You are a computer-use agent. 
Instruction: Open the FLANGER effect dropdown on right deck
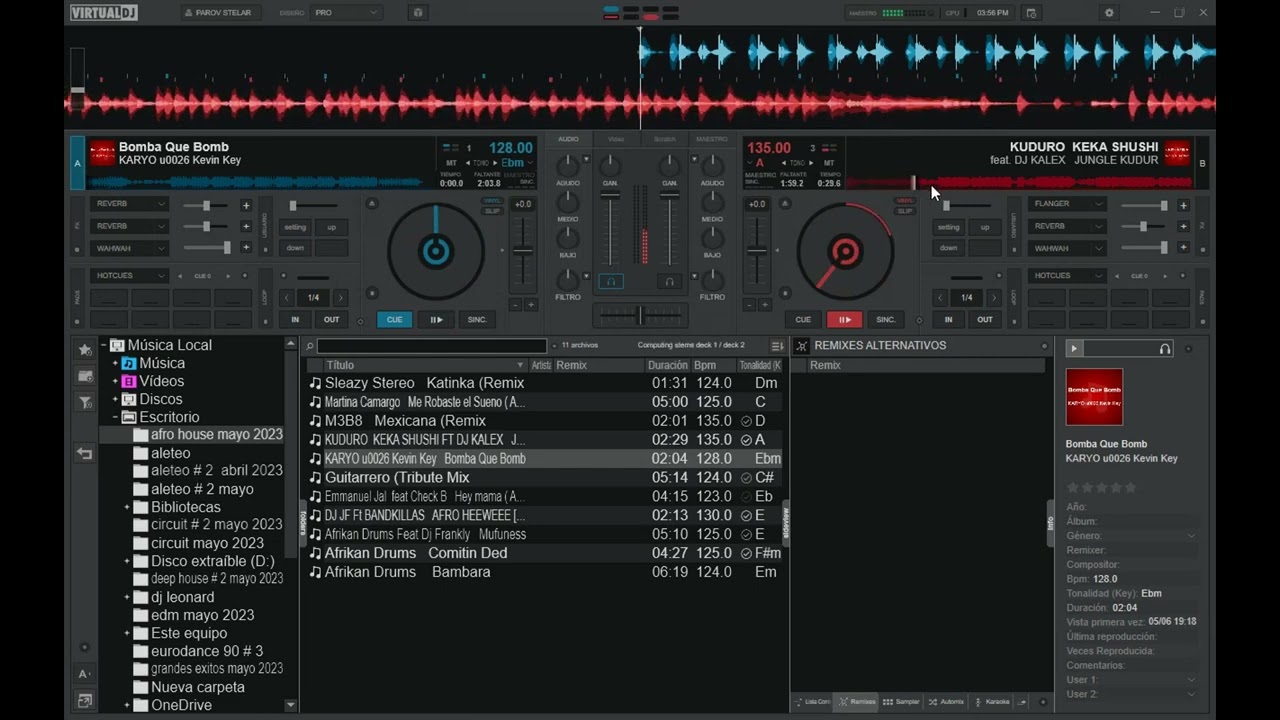1068,204
